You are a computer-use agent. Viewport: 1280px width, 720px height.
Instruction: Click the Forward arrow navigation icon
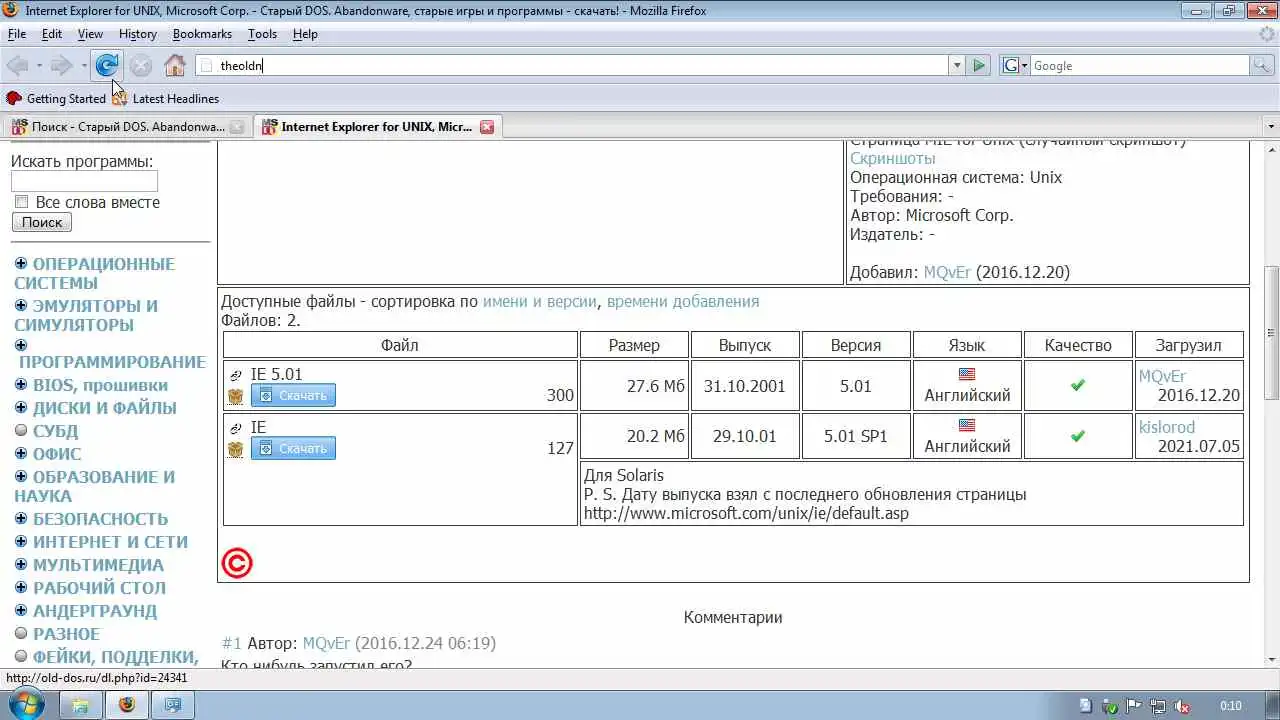coord(62,66)
